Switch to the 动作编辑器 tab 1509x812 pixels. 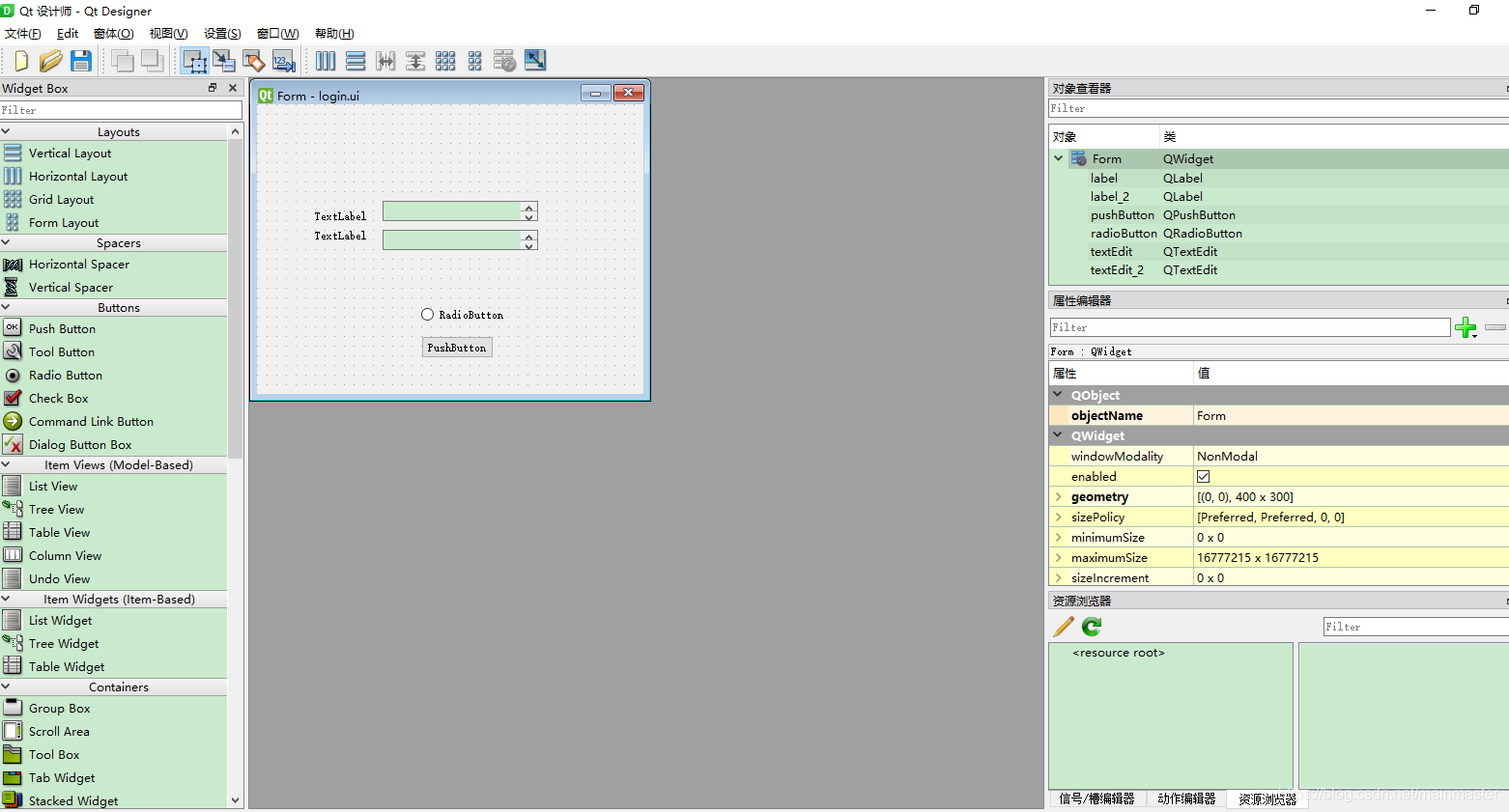[1186, 798]
